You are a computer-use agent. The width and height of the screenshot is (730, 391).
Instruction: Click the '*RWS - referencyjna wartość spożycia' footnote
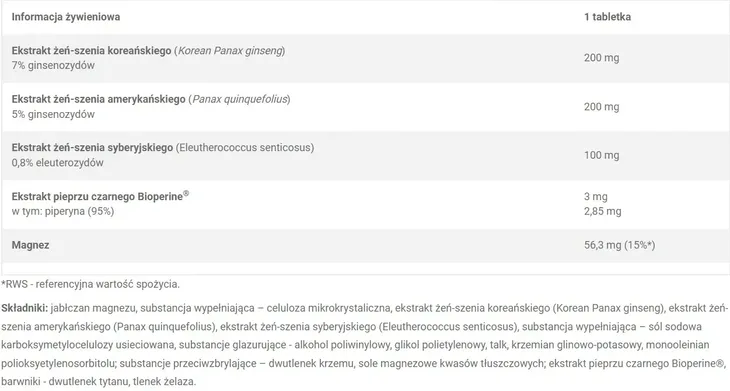coord(90,284)
